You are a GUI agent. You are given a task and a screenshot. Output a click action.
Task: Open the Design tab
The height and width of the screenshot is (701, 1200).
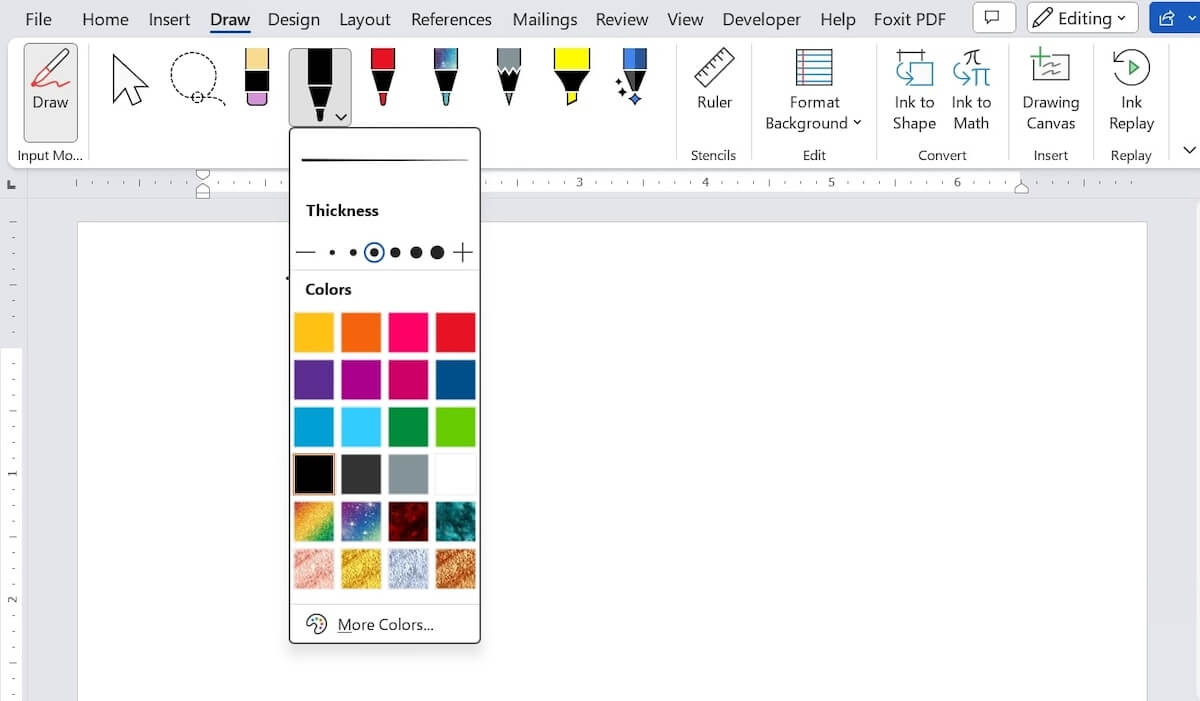pyautogui.click(x=294, y=19)
